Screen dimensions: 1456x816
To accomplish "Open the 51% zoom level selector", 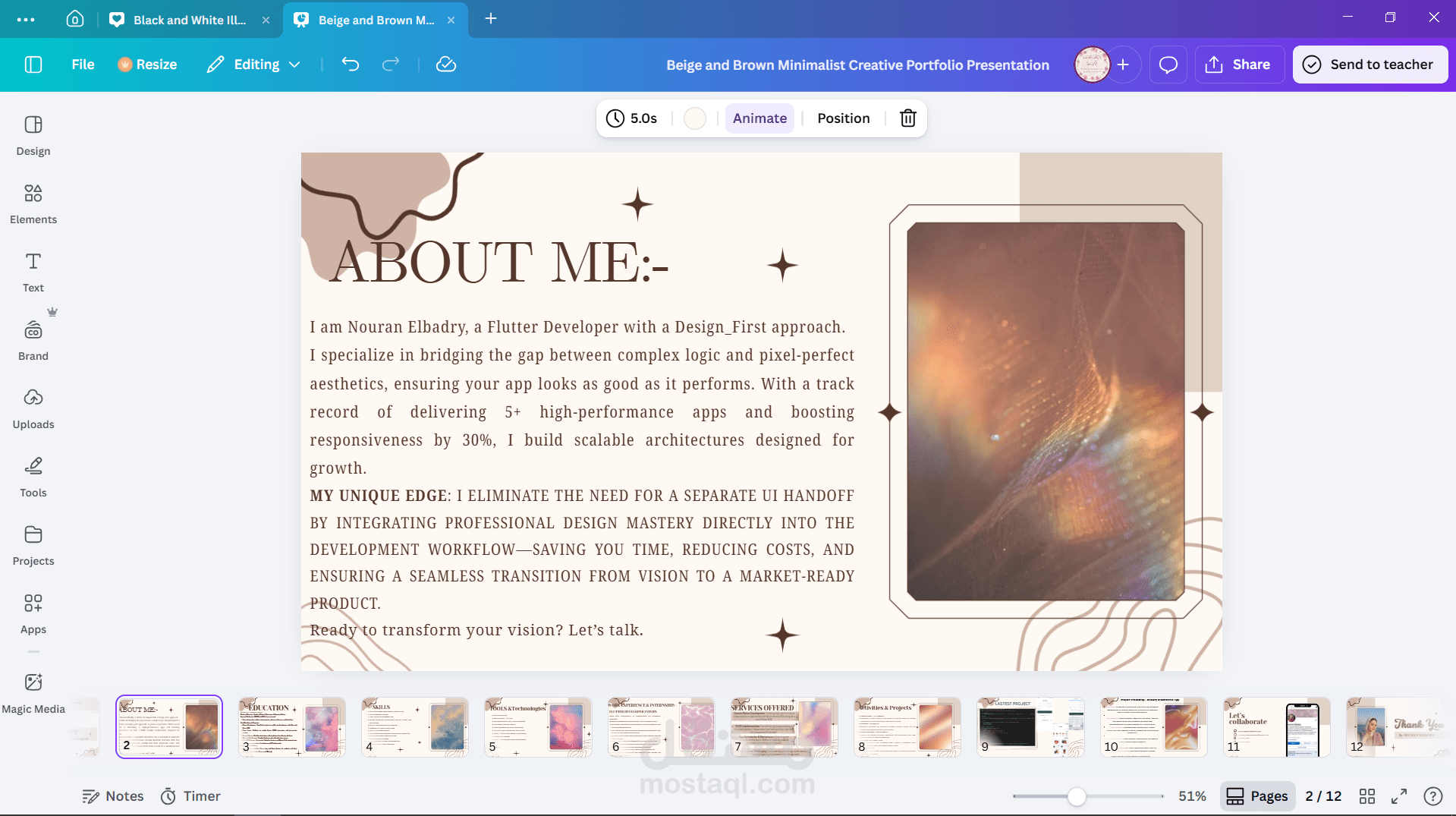I will [x=1191, y=796].
